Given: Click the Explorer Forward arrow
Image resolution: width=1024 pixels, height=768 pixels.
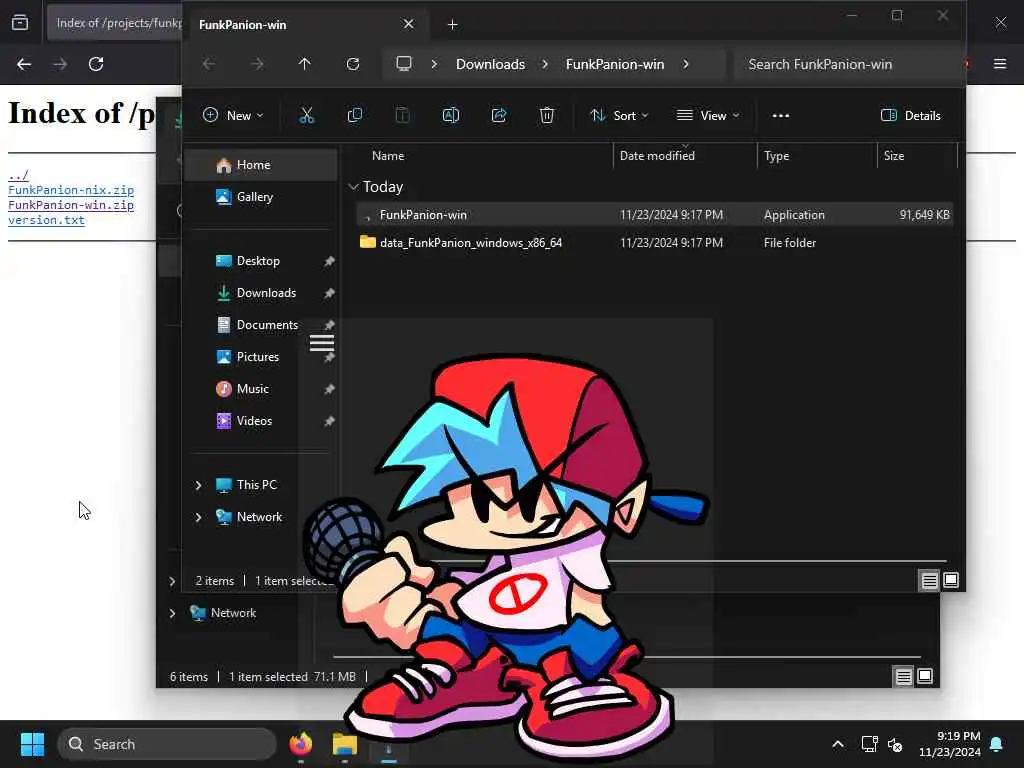Looking at the screenshot, I should (x=257, y=64).
